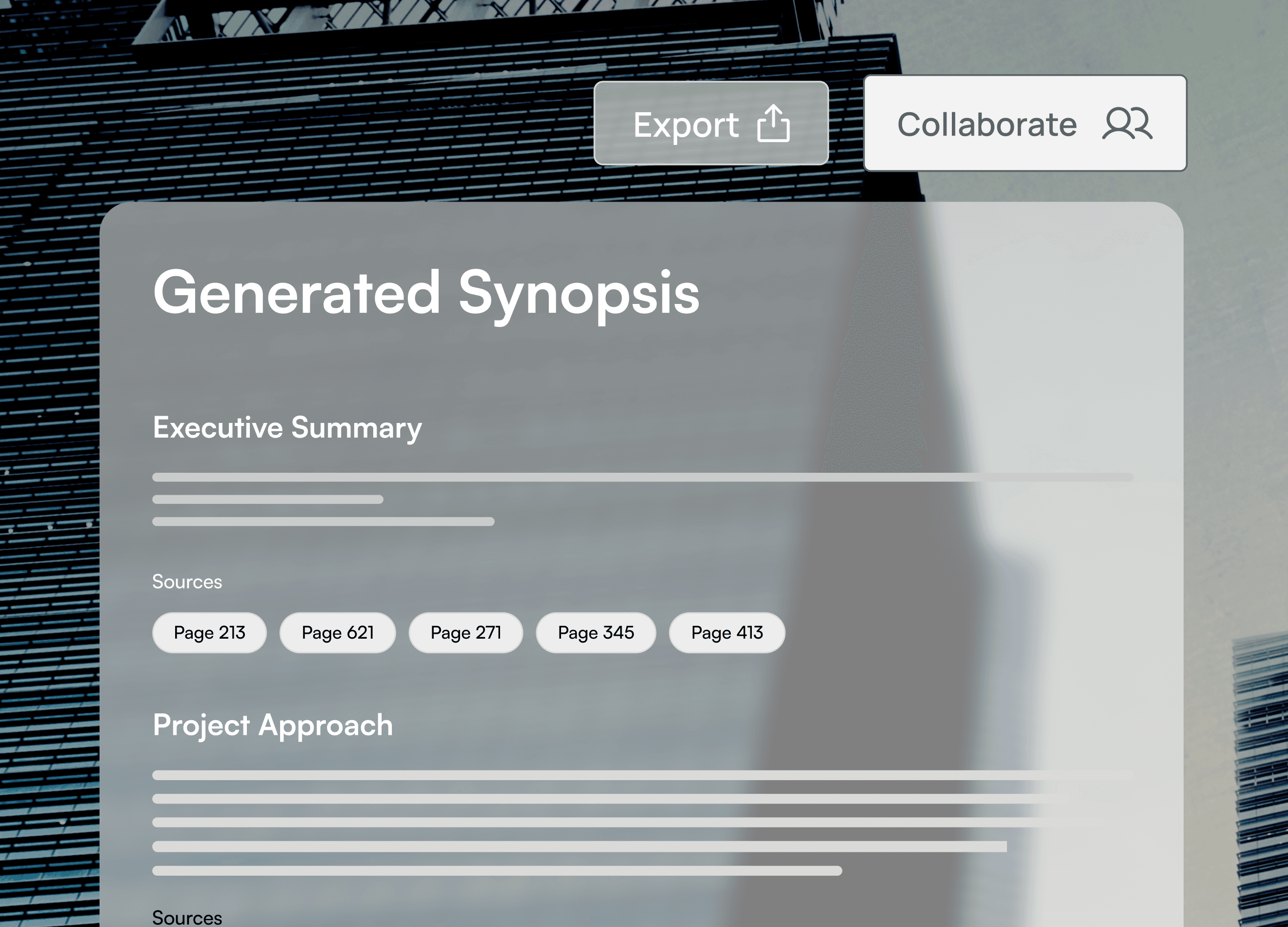The height and width of the screenshot is (927, 1288).
Task: Open the Page 271 source reference
Action: [465, 633]
